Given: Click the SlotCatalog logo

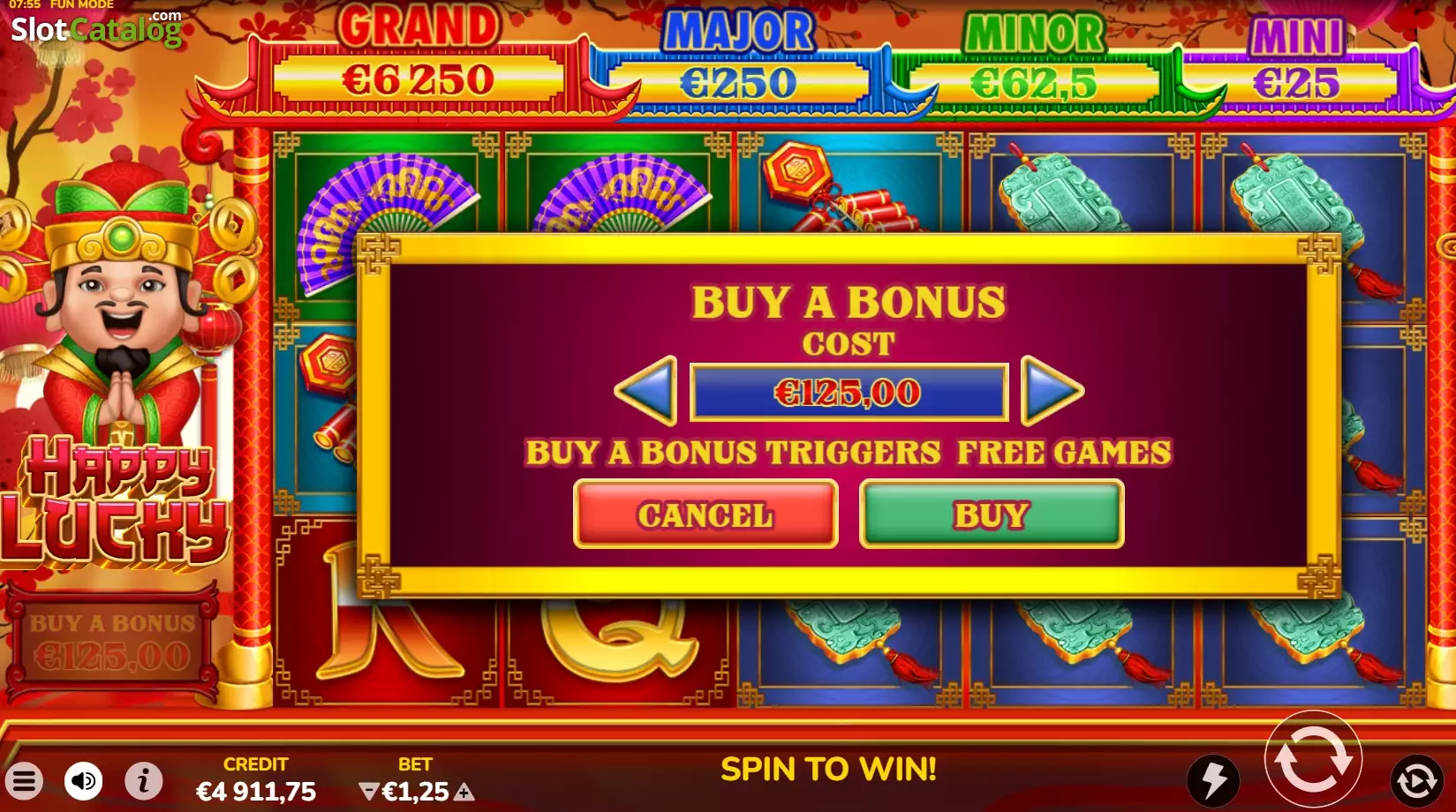Looking at the screenshot, I should (x=96, y=28).
